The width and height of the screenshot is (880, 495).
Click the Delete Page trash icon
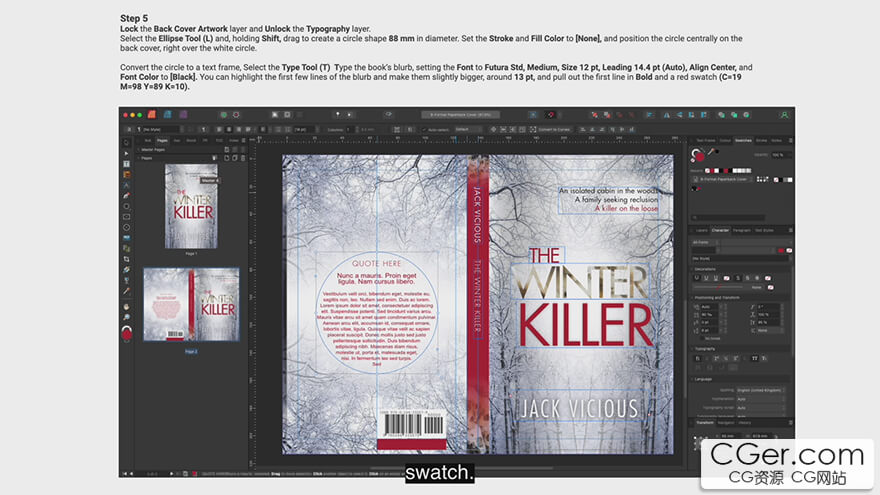(x=242, y=158)
